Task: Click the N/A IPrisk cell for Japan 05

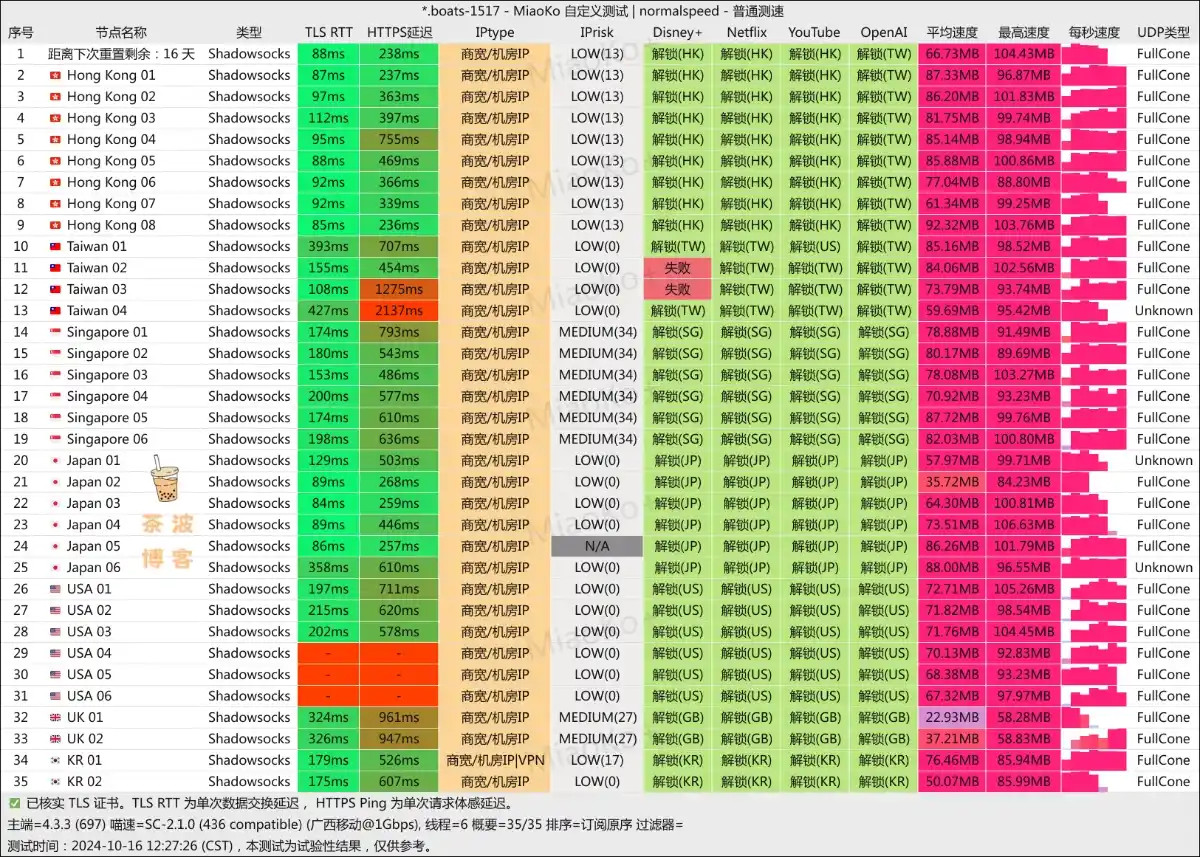Action: tap(595, 546)
